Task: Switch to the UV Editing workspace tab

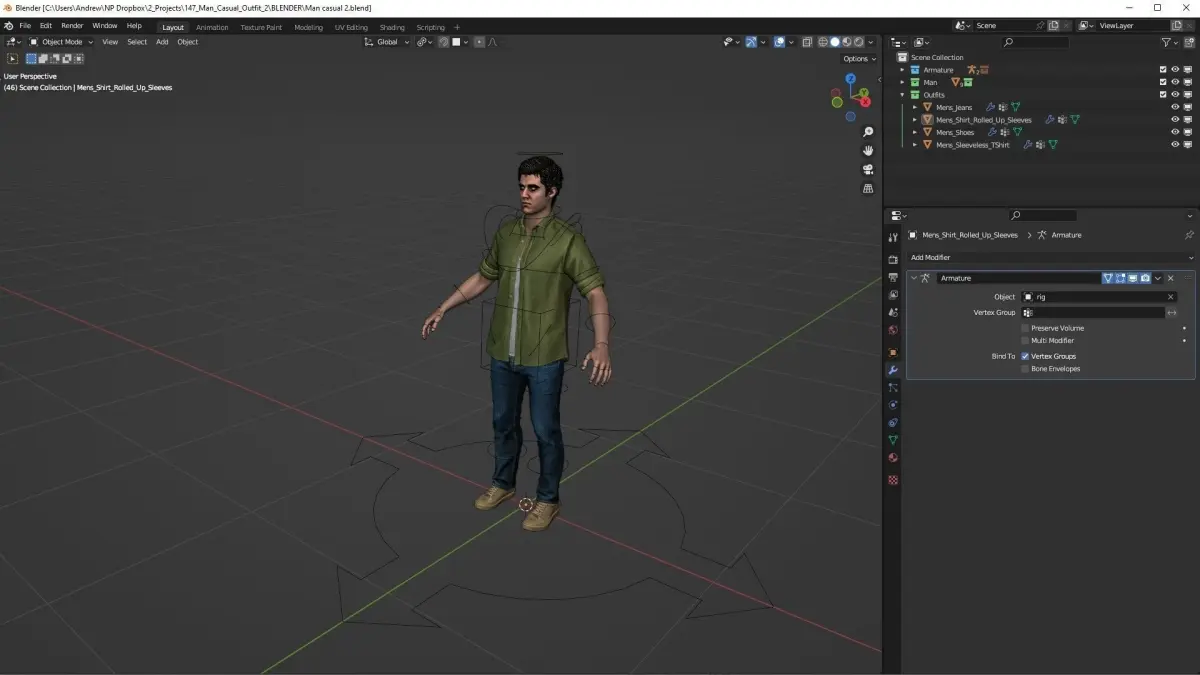Action: 351,27
